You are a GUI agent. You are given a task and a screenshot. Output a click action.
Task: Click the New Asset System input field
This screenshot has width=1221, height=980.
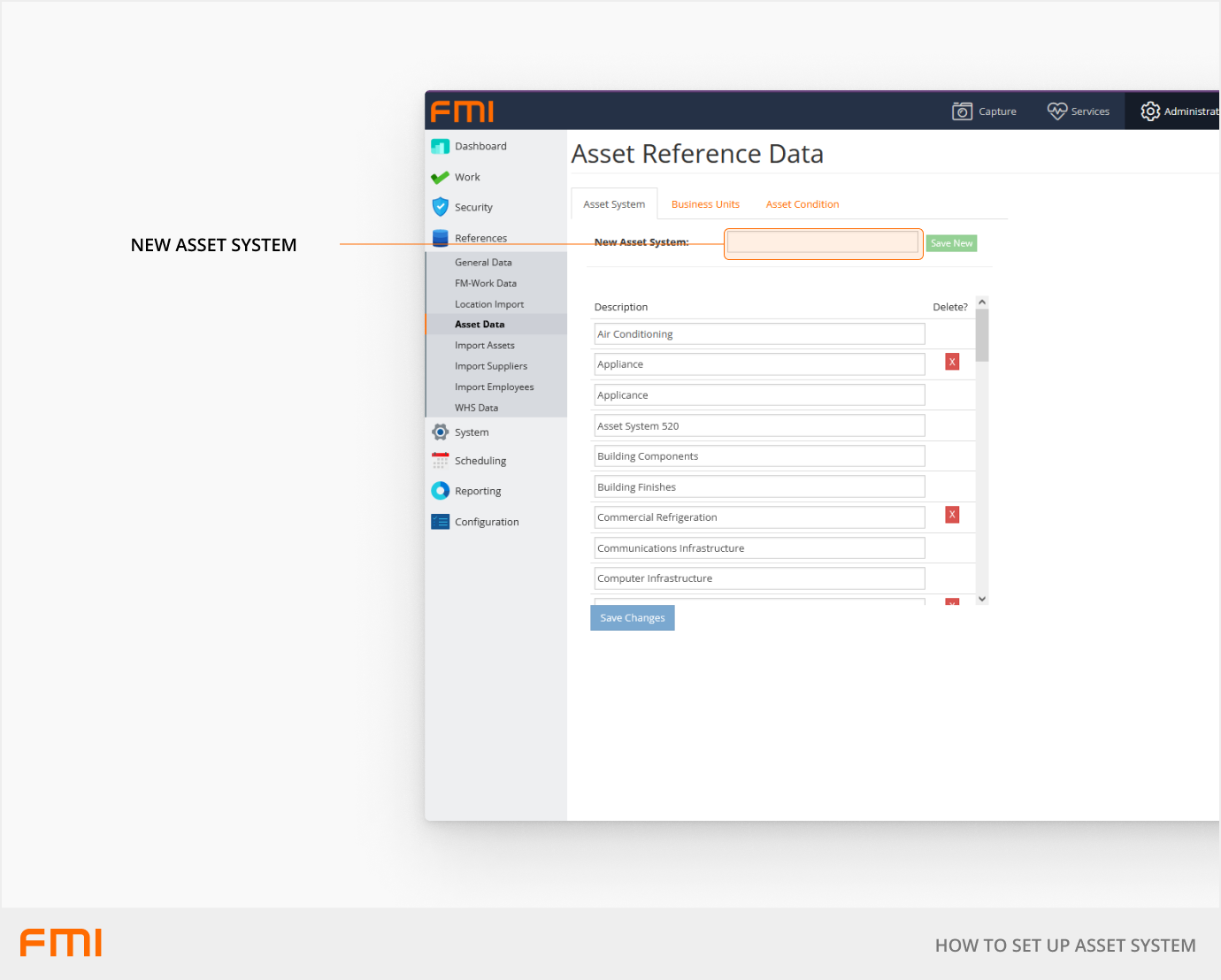(823, 243)
